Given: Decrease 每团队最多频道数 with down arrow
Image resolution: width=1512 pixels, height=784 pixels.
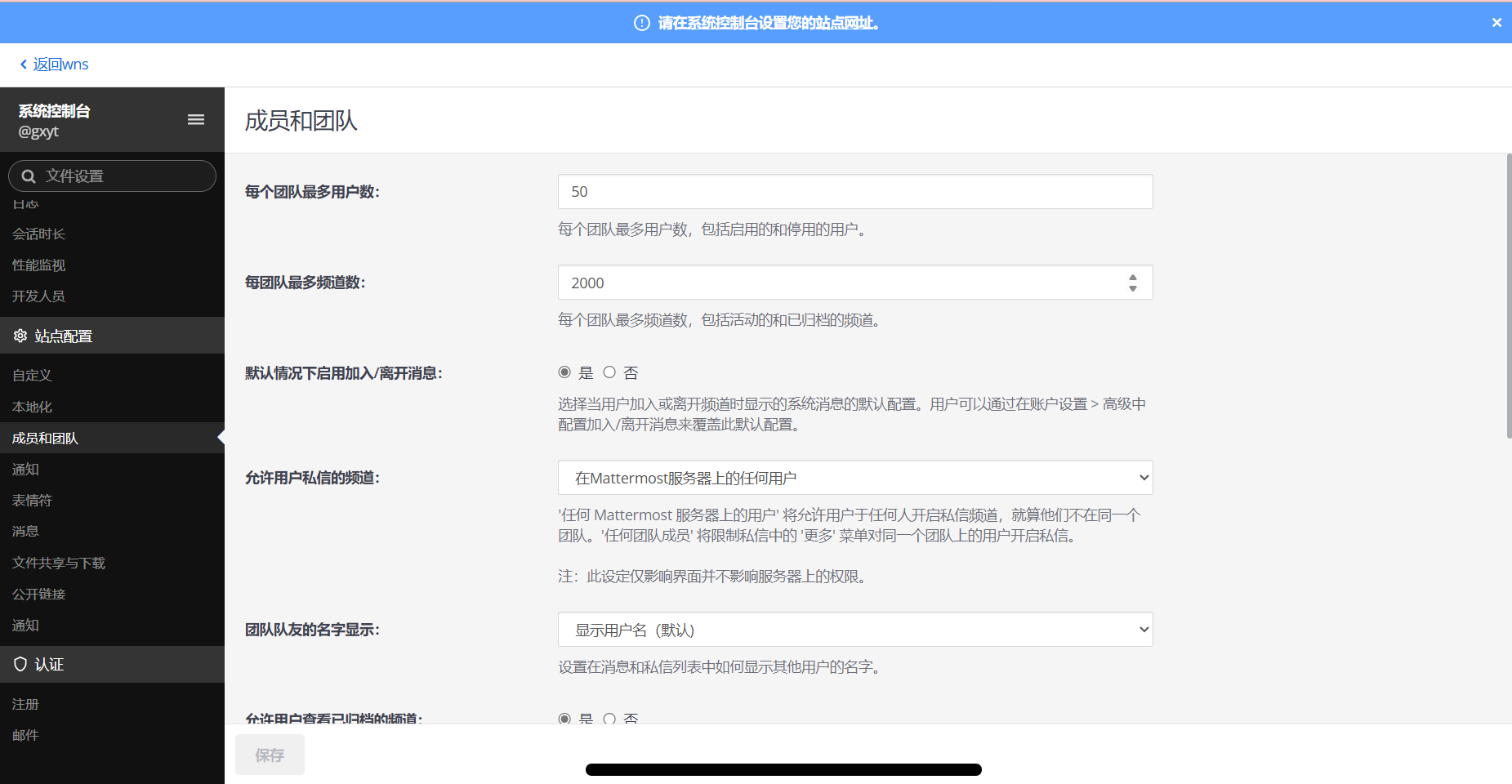Looking at the screenshot, I should click(x=1133, y=288).
